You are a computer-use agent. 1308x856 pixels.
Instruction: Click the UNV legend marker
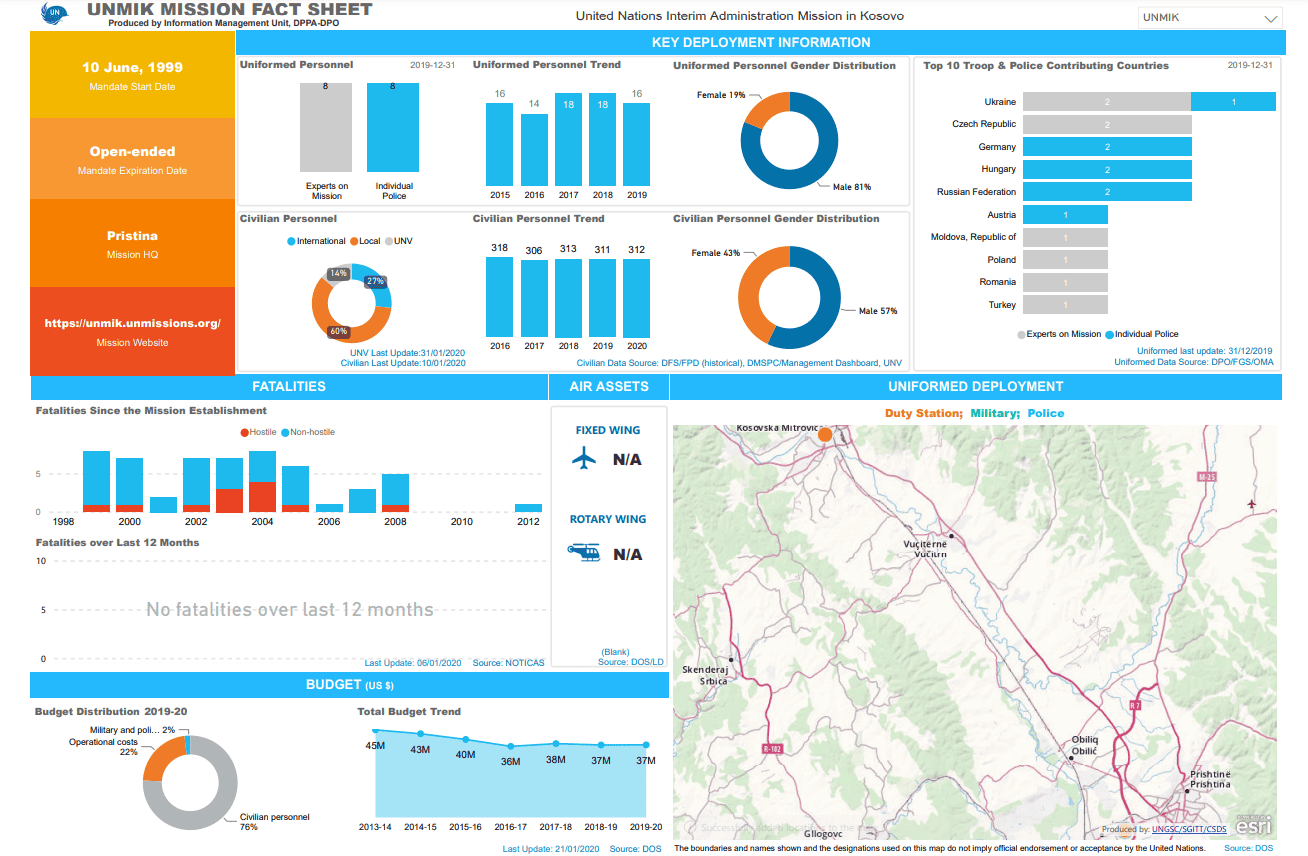click(x=389, y=241)
